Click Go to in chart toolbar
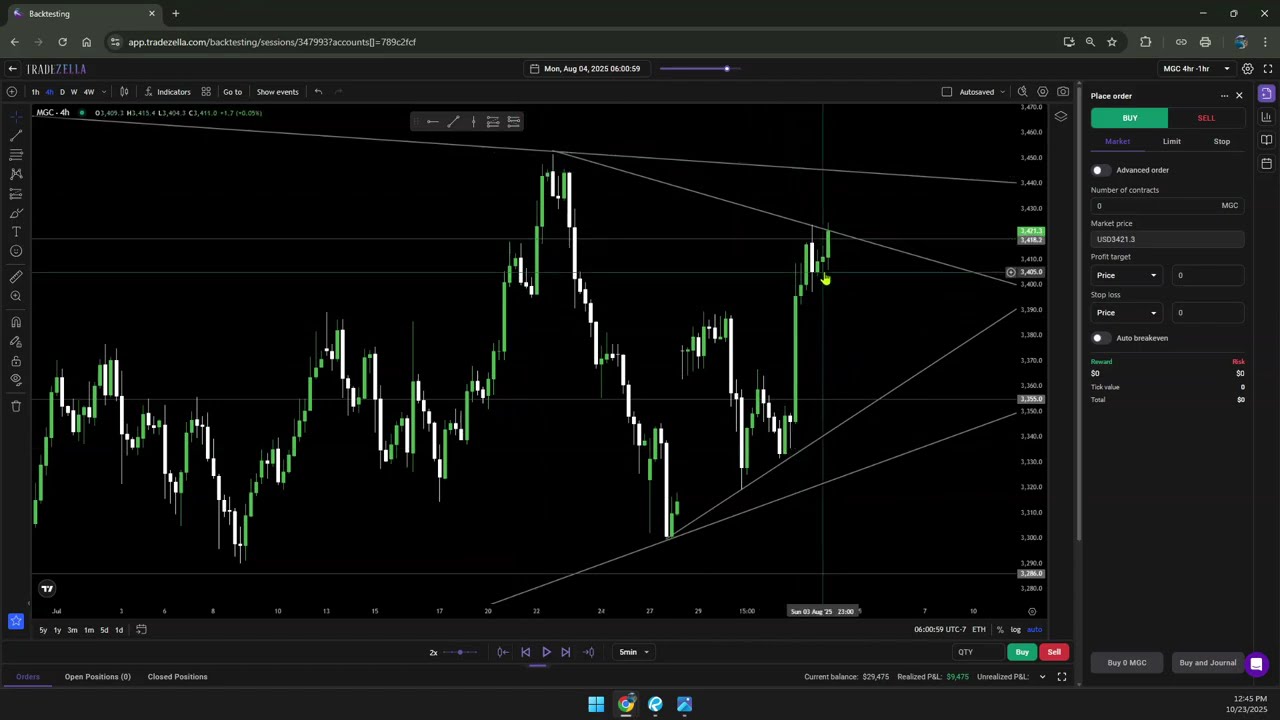This screenshot has width=1280, height=720. click(x=232, y=92)
